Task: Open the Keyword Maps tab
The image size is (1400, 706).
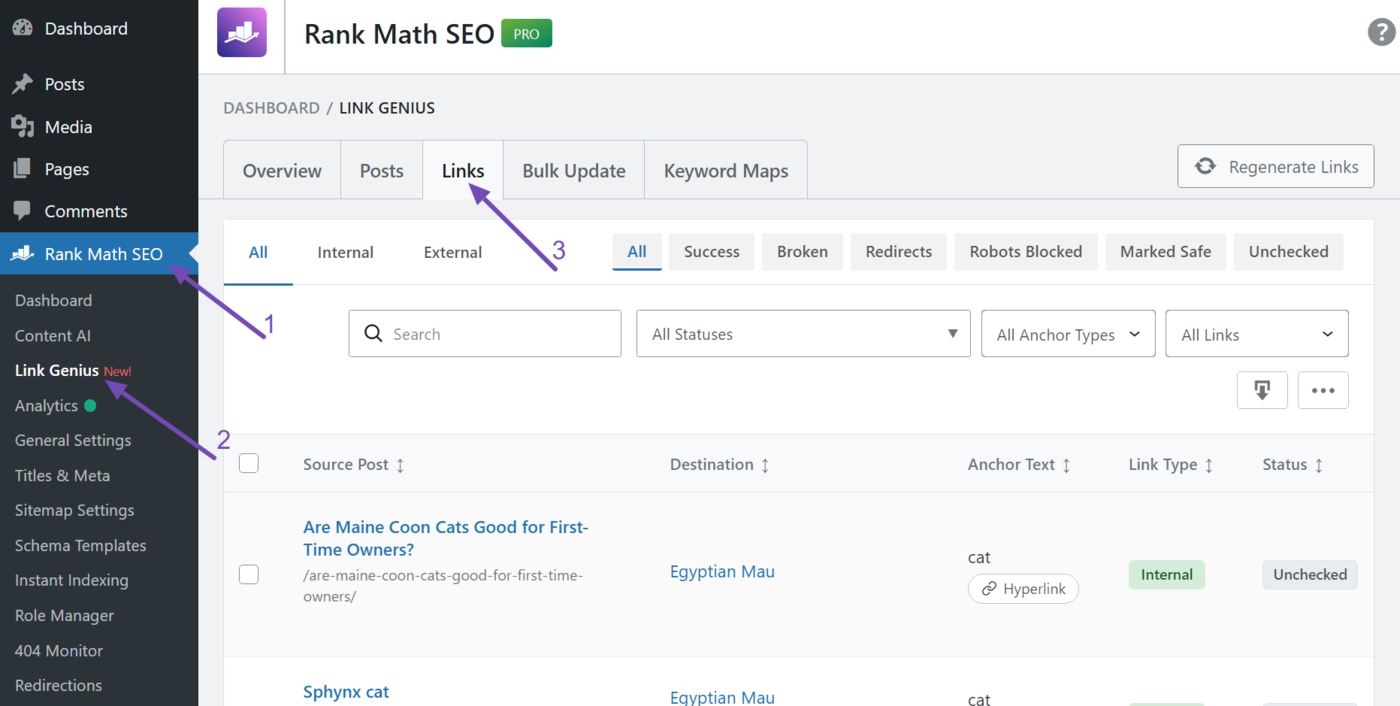Action: pyautogui.click(x=726, y=170)
